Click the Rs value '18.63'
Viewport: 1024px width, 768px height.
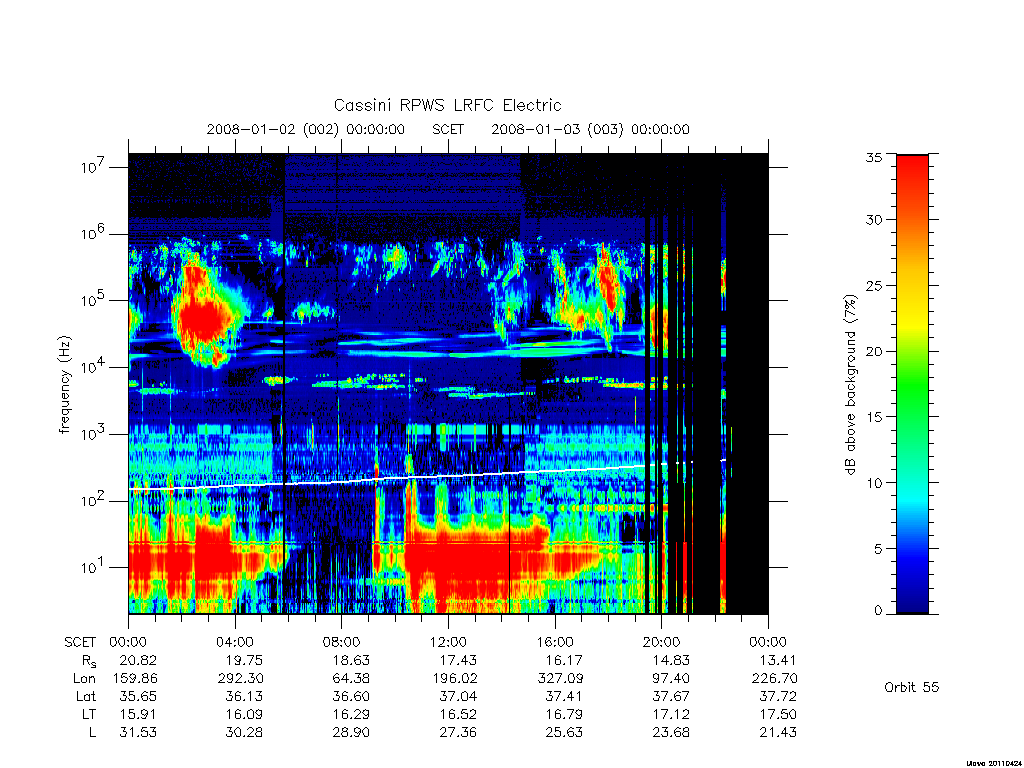point(351,660)
